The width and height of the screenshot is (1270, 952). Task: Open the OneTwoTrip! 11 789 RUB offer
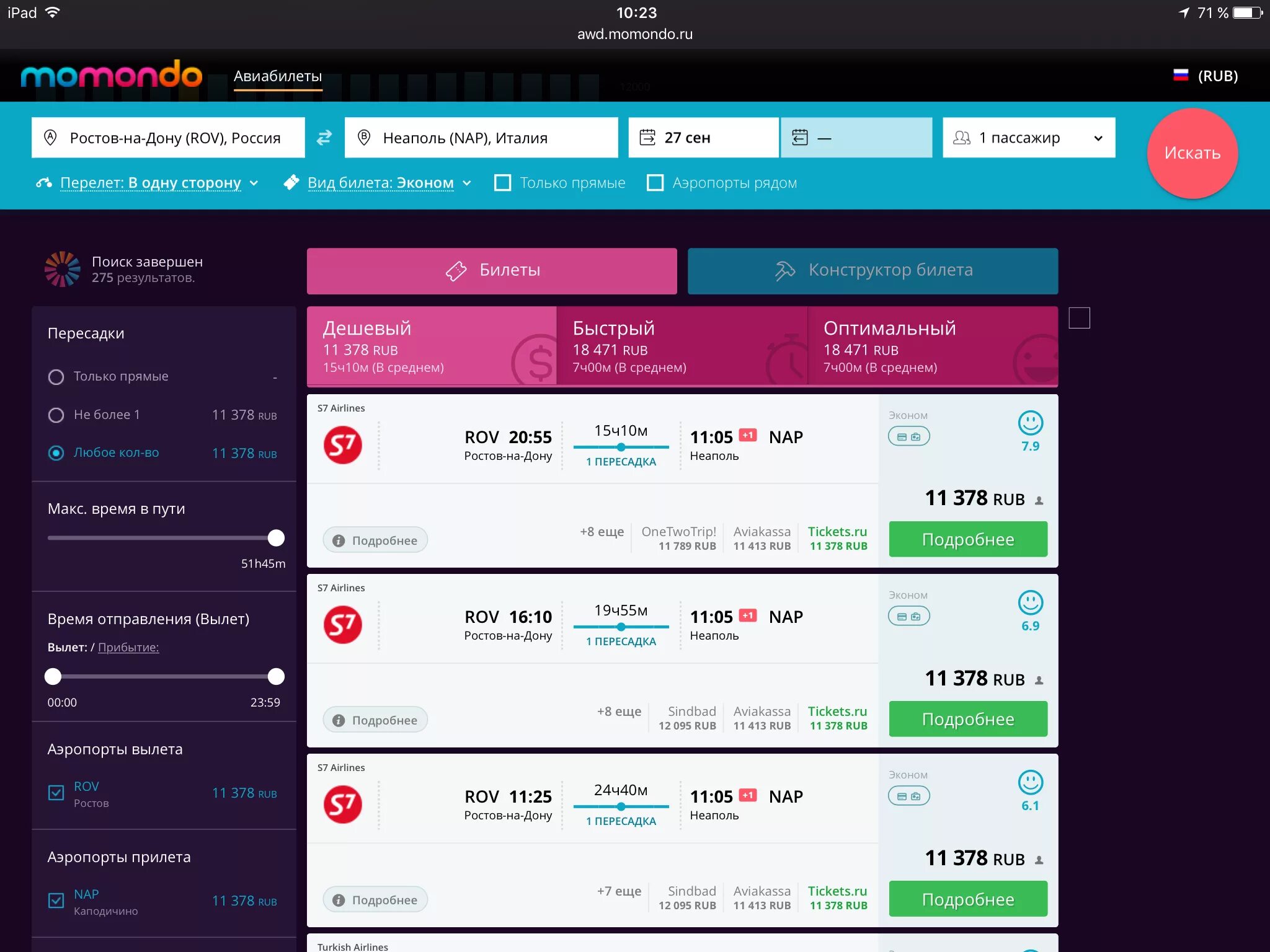[x=678, y=539]
